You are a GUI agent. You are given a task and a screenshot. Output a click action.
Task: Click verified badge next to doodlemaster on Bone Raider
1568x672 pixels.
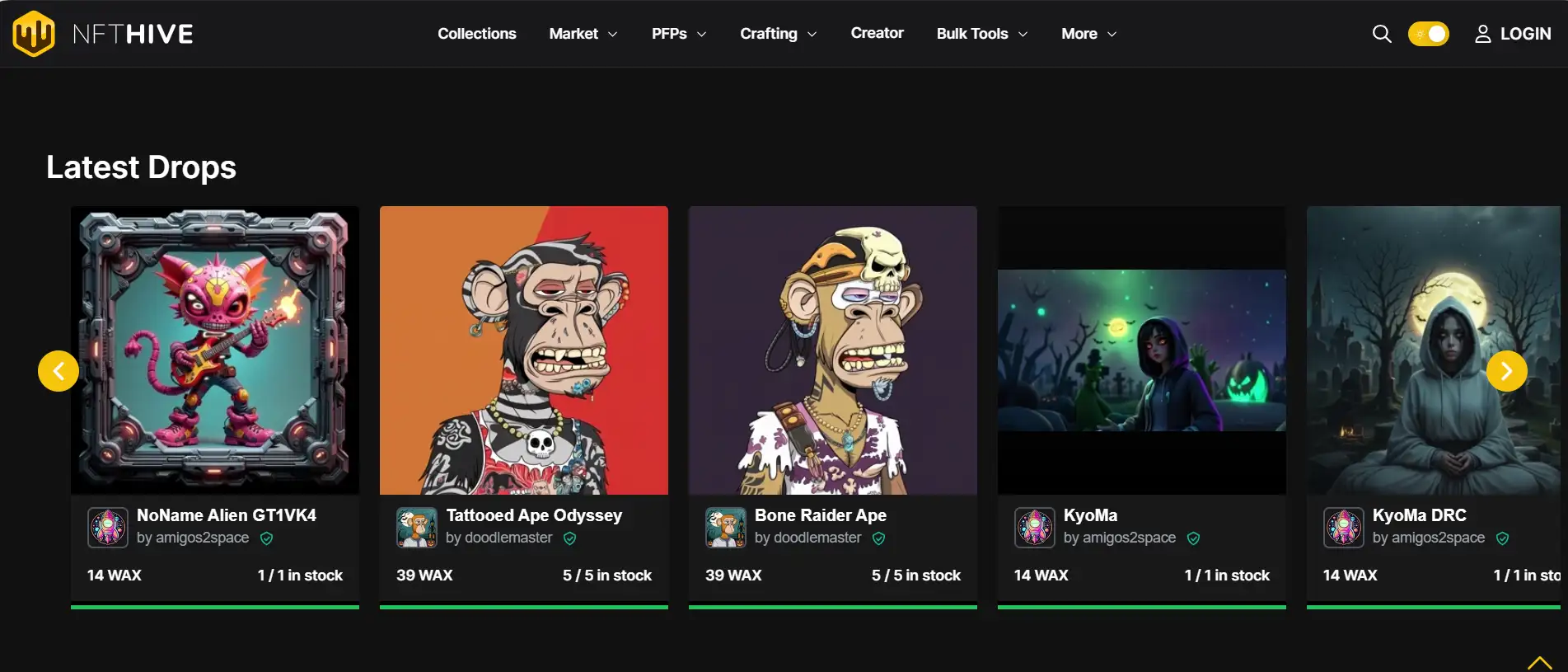[x=879, y=538]
